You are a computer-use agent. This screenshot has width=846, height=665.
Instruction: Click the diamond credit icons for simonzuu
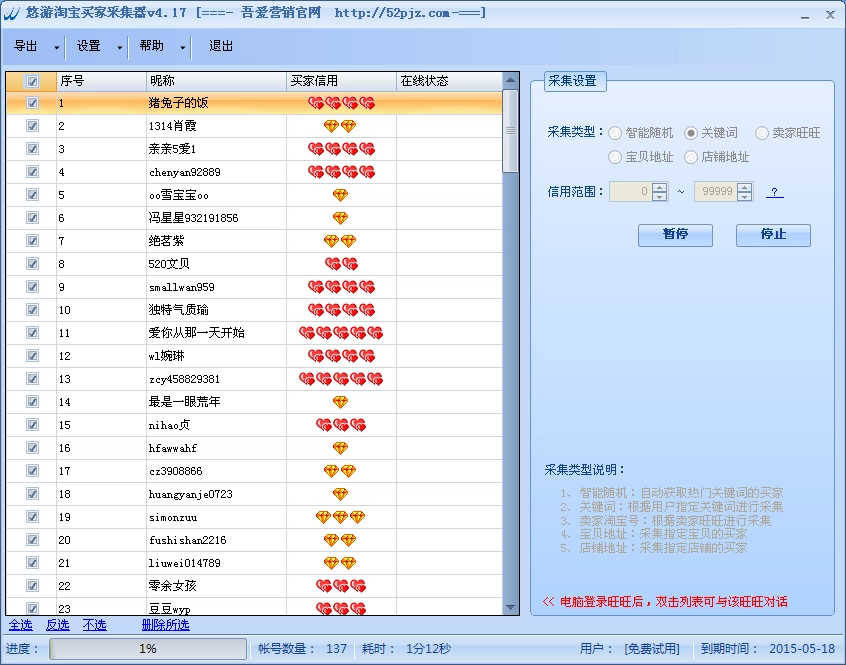341,517
